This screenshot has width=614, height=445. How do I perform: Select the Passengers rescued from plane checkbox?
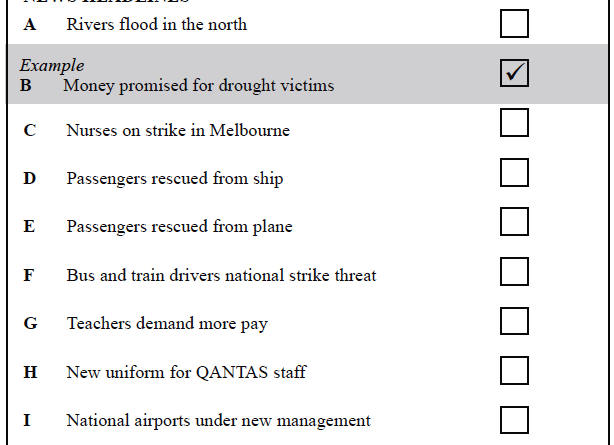(514, 221)
